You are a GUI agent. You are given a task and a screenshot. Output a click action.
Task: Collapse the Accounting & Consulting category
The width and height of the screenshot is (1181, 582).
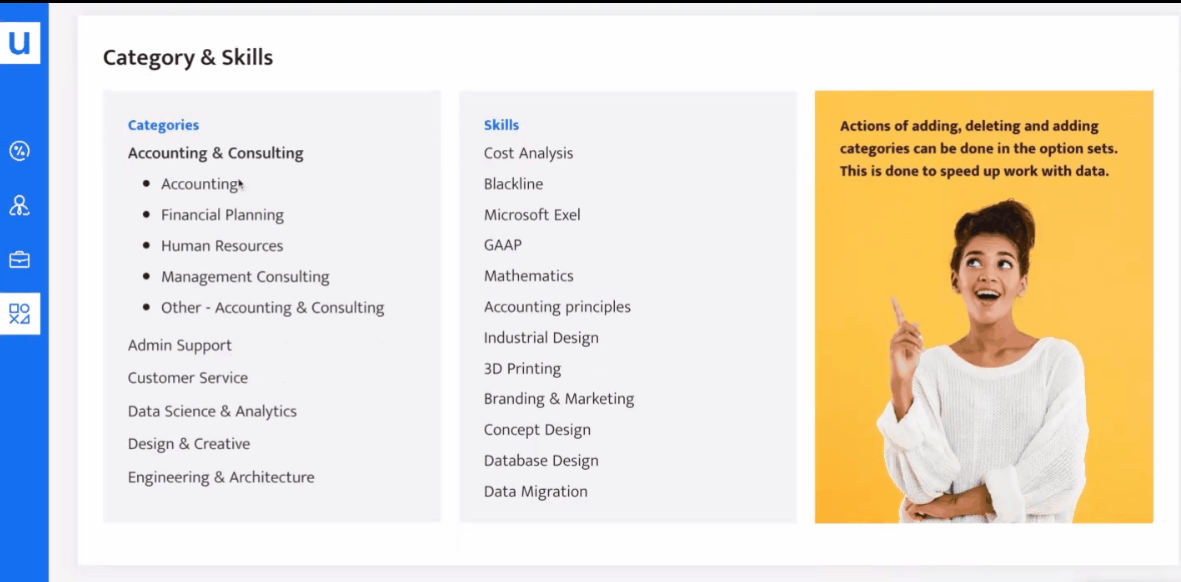(x=215, y=153)
